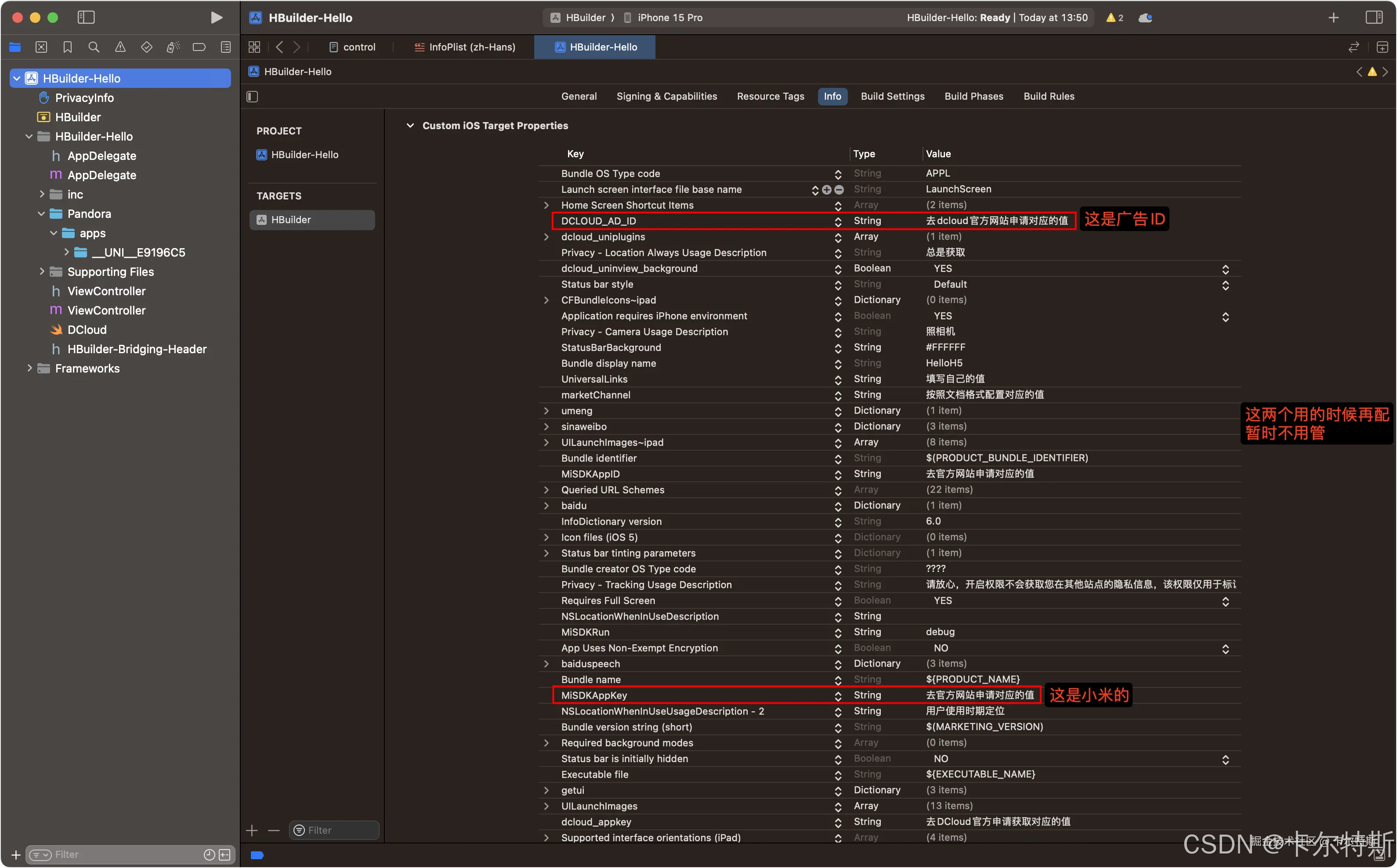Add a new file in navigator footer

point(15,855)
